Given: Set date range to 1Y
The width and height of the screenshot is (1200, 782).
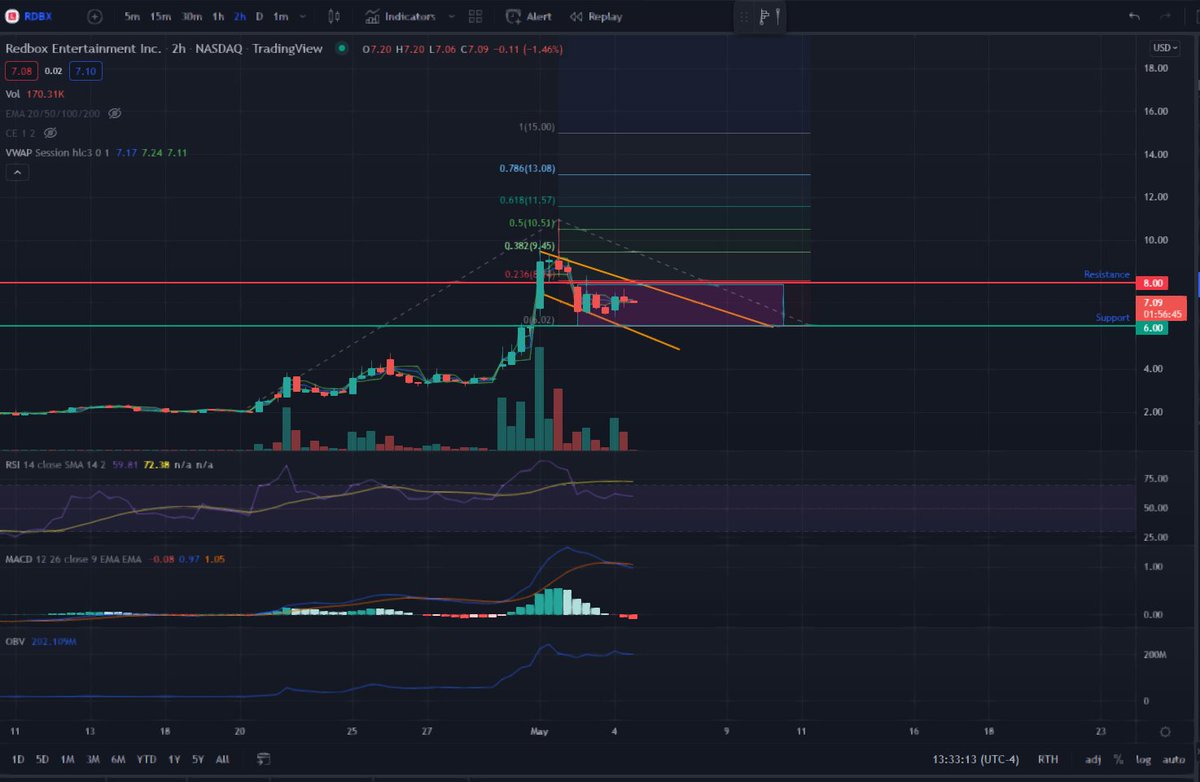Looking at the screenshot, I should (x=174, y=760).
